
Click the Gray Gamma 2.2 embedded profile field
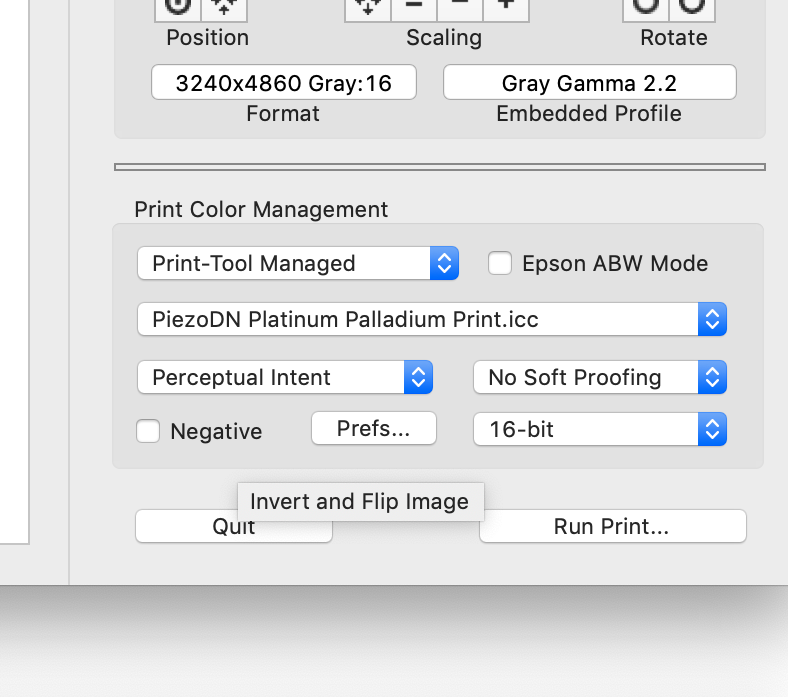(589, 83)
